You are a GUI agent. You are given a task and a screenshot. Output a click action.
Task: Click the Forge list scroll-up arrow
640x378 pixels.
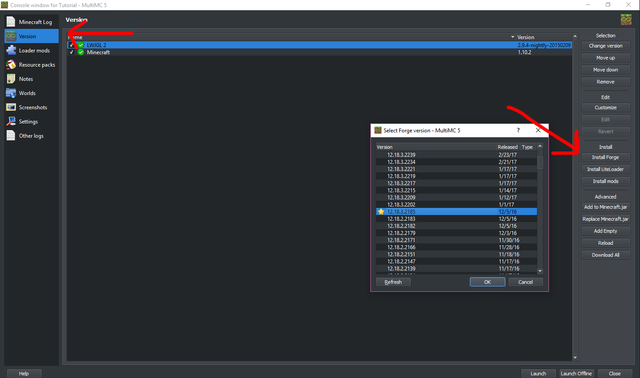(540, 146)
